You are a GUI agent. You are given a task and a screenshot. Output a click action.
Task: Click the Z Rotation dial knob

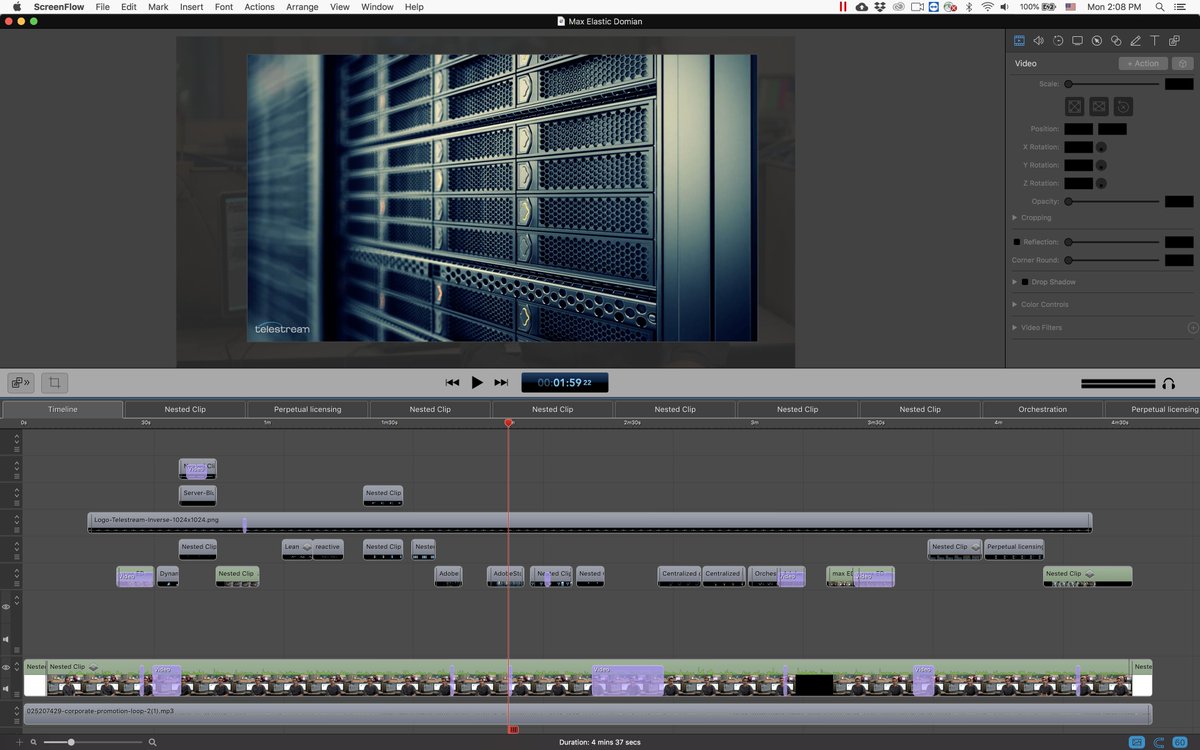click(x=1101, y=183)
